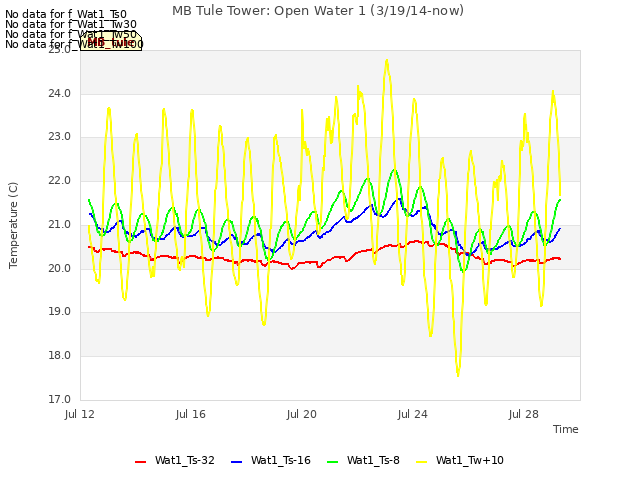Click the 18.0 y-axis tick label
This screenshot has width=640, height=480.
[60, 356]
